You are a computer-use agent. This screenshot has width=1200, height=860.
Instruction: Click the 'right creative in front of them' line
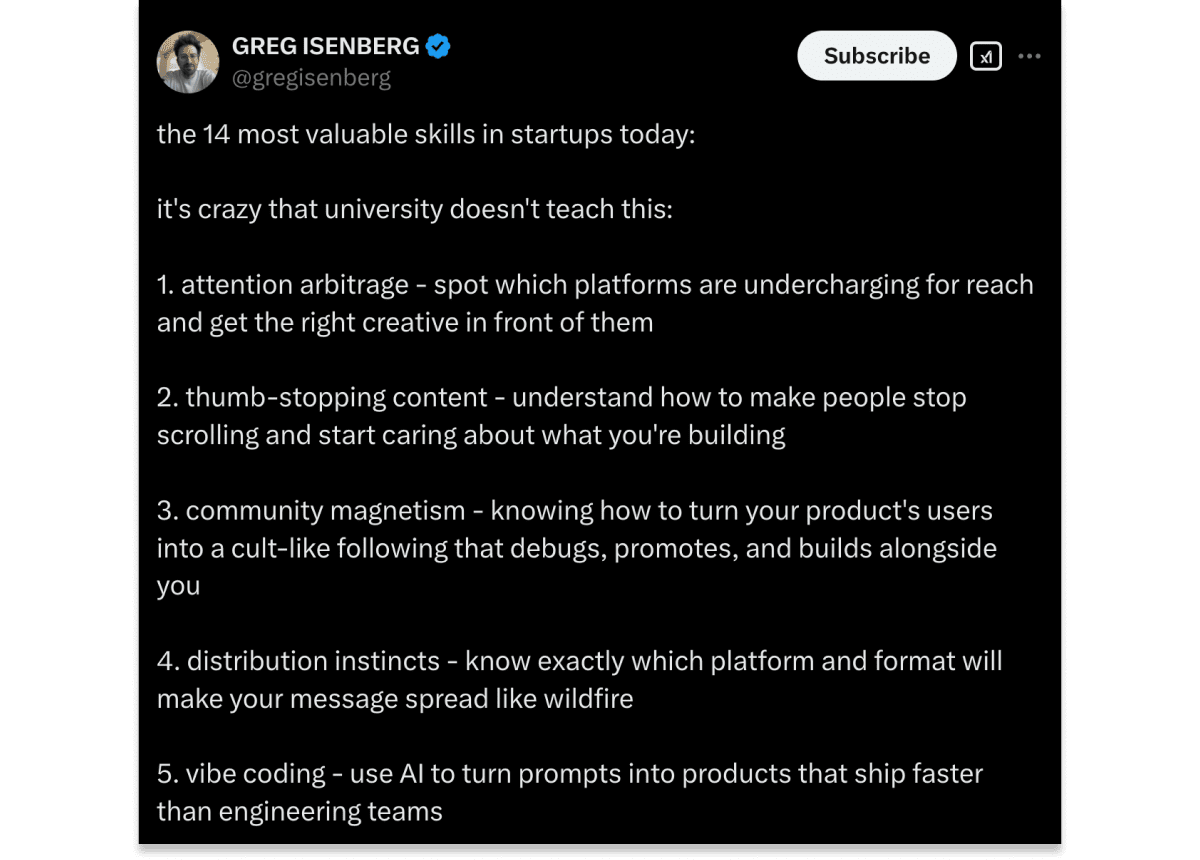click(x=405, y=323)
